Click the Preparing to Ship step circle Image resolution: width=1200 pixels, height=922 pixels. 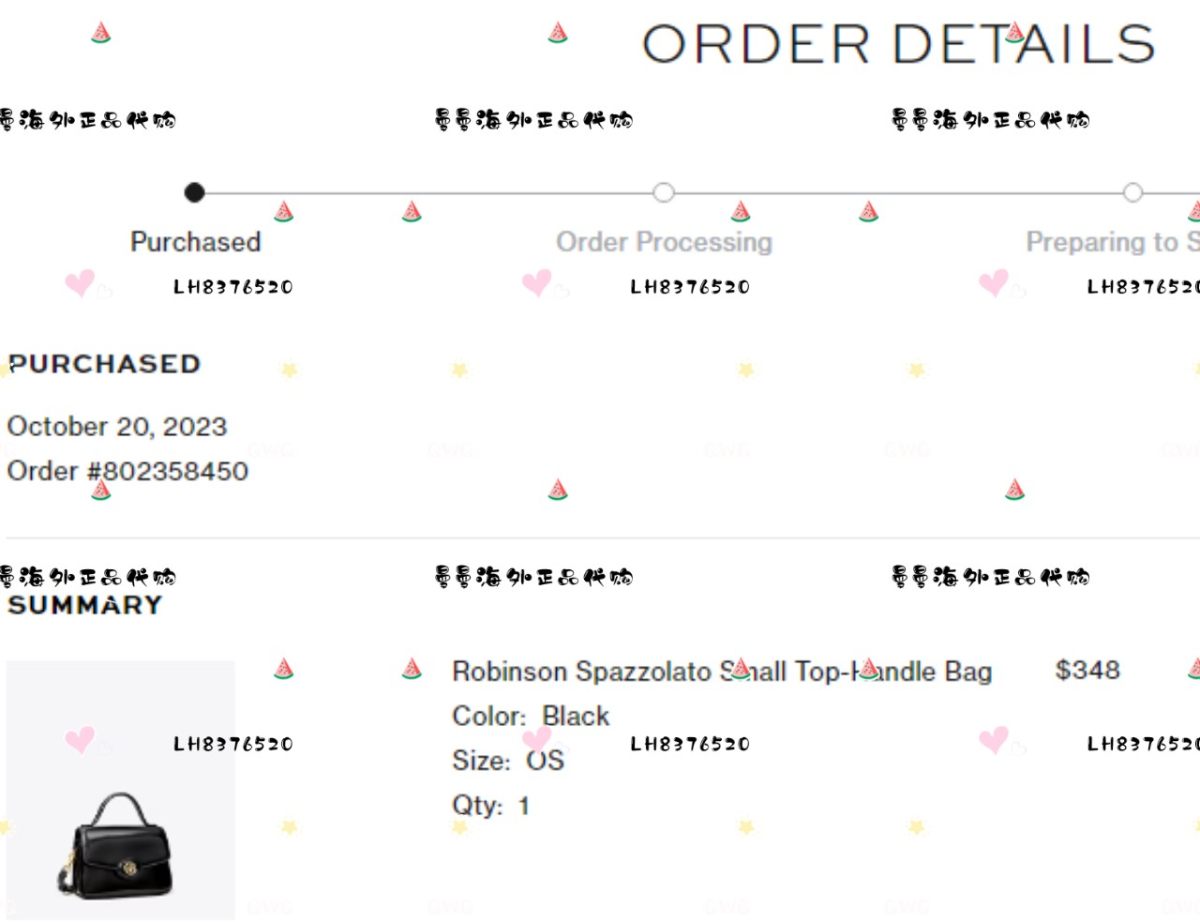click(x=1132, y=192)
